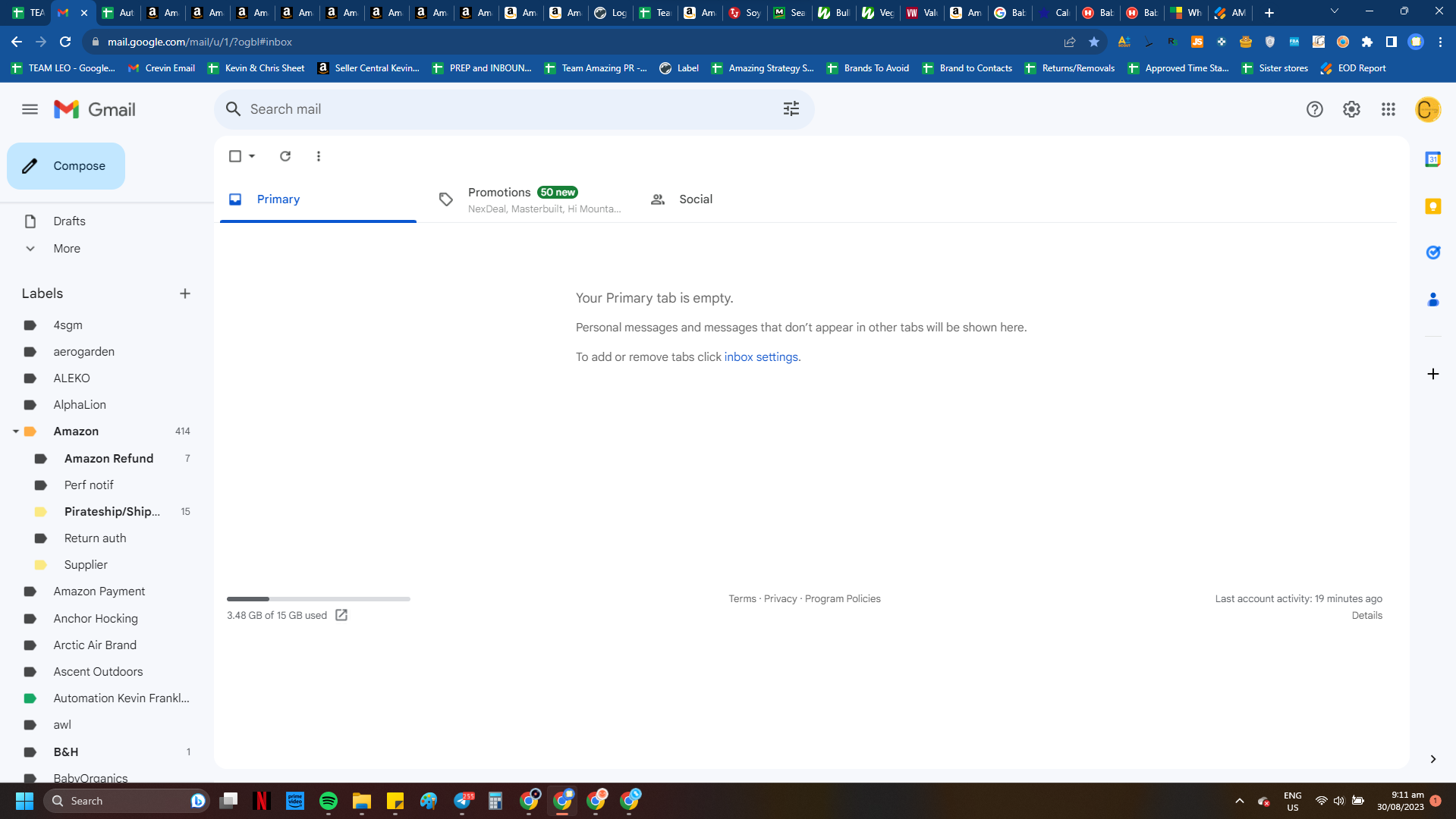Open the B&H label
The image size is (1456, 819).
point(66,752)
